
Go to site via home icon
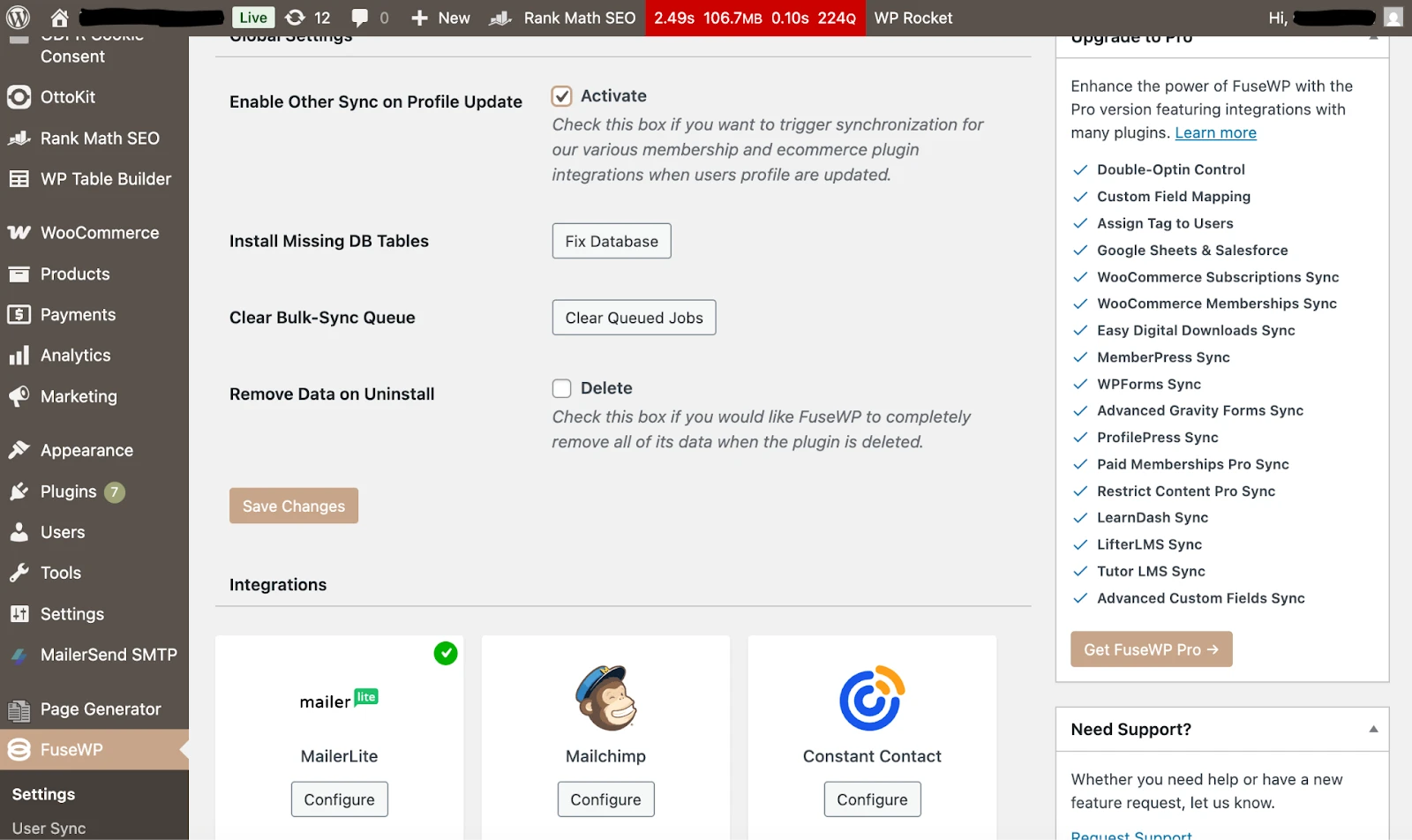59,18
